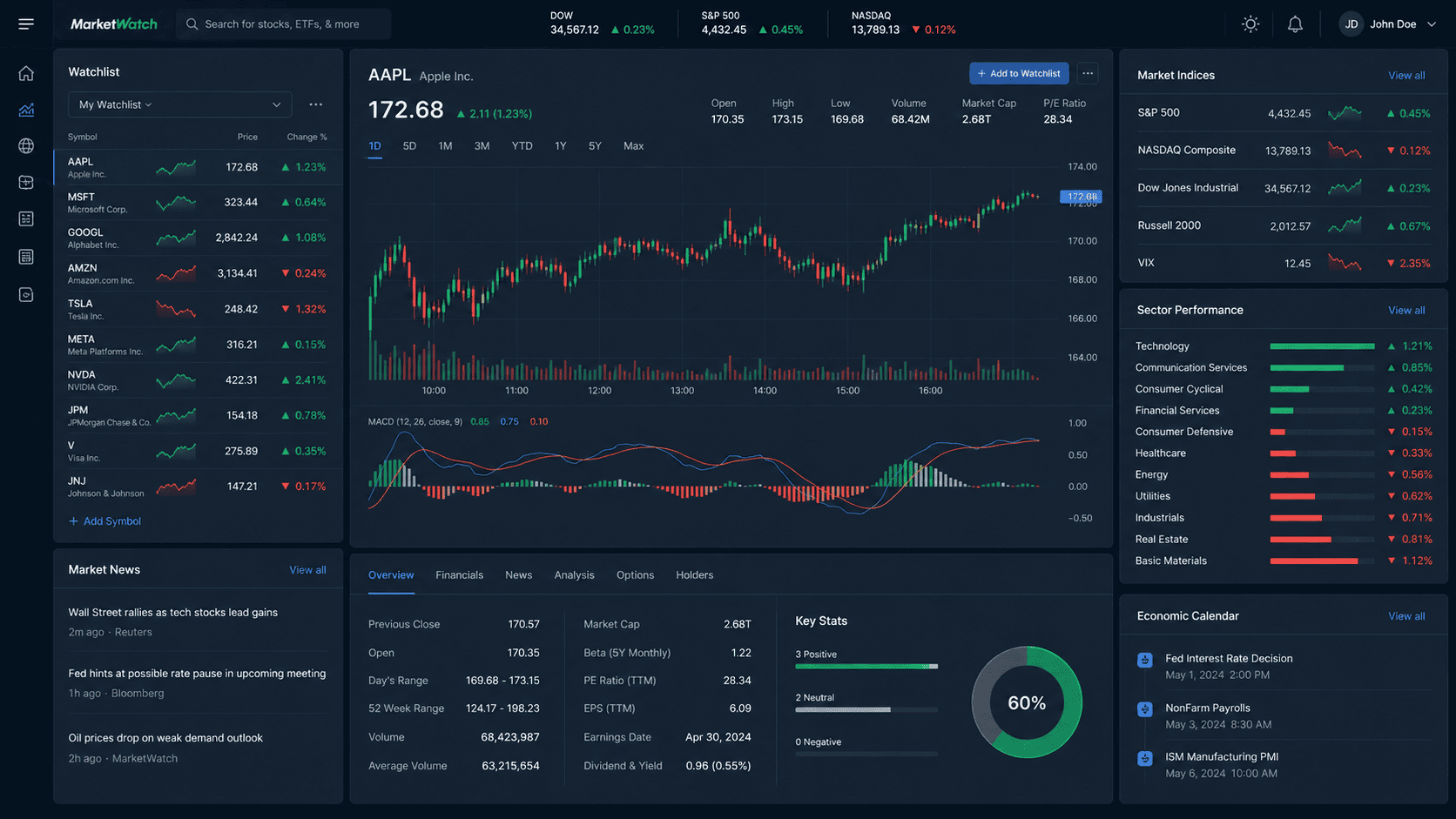
Task: Click the NonFarm Payrolls calendar icon
Action: (1145, 709)
